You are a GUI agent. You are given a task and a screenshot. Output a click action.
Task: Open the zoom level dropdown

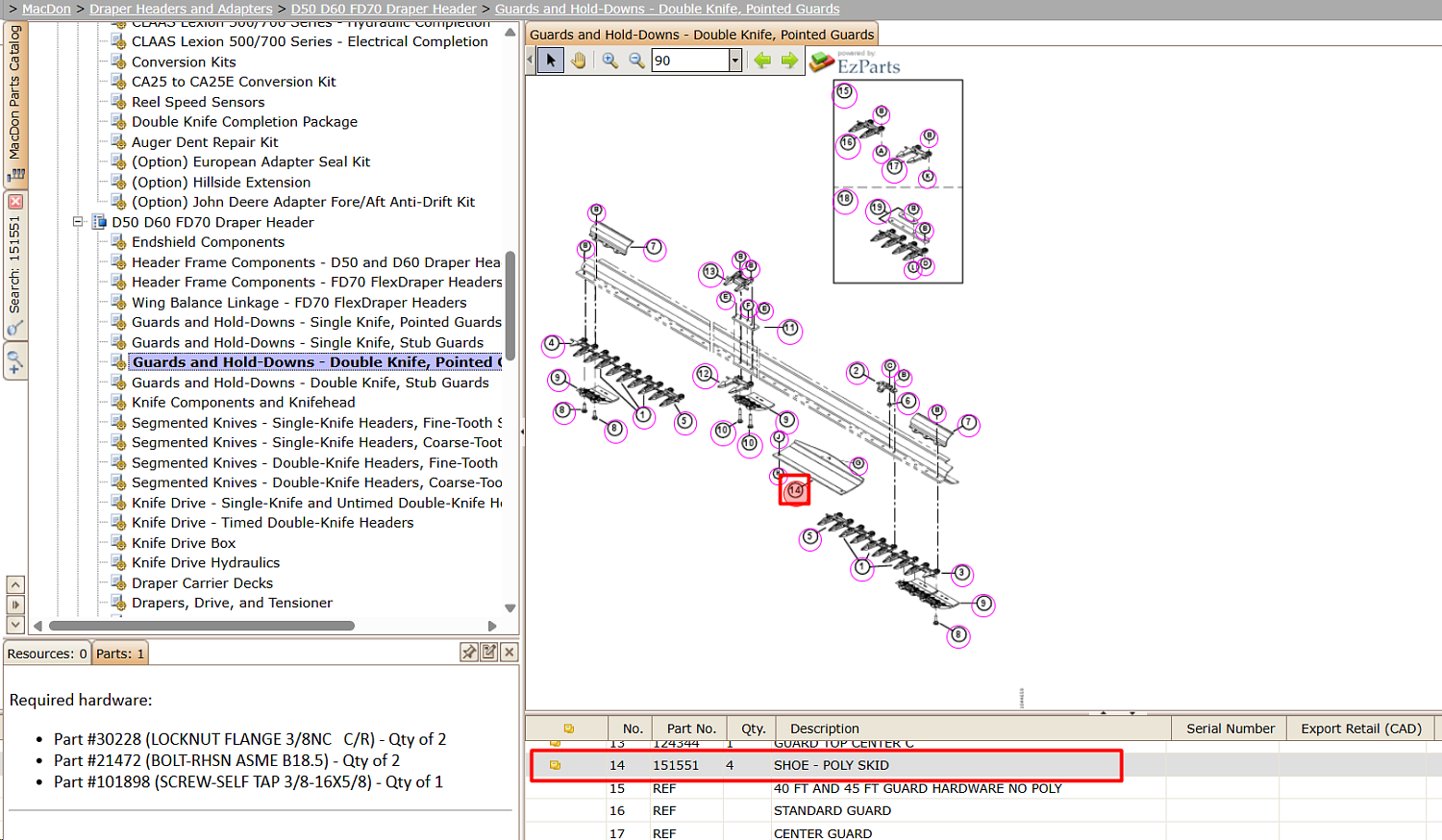[735, 61]
